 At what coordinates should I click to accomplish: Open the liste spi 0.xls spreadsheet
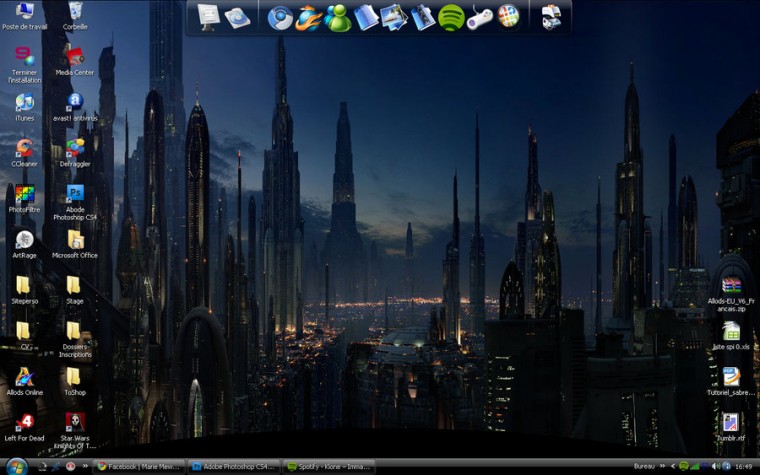[731, 336]
